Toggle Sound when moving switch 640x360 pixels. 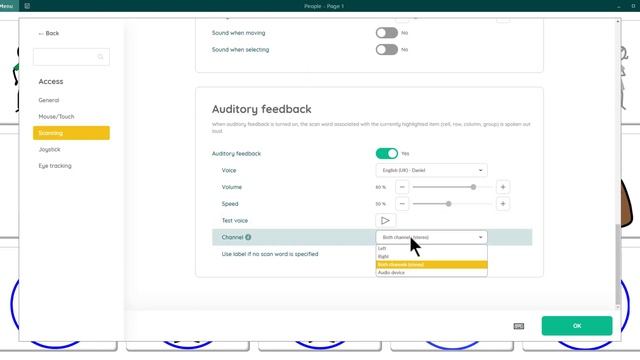pos(387,33)
